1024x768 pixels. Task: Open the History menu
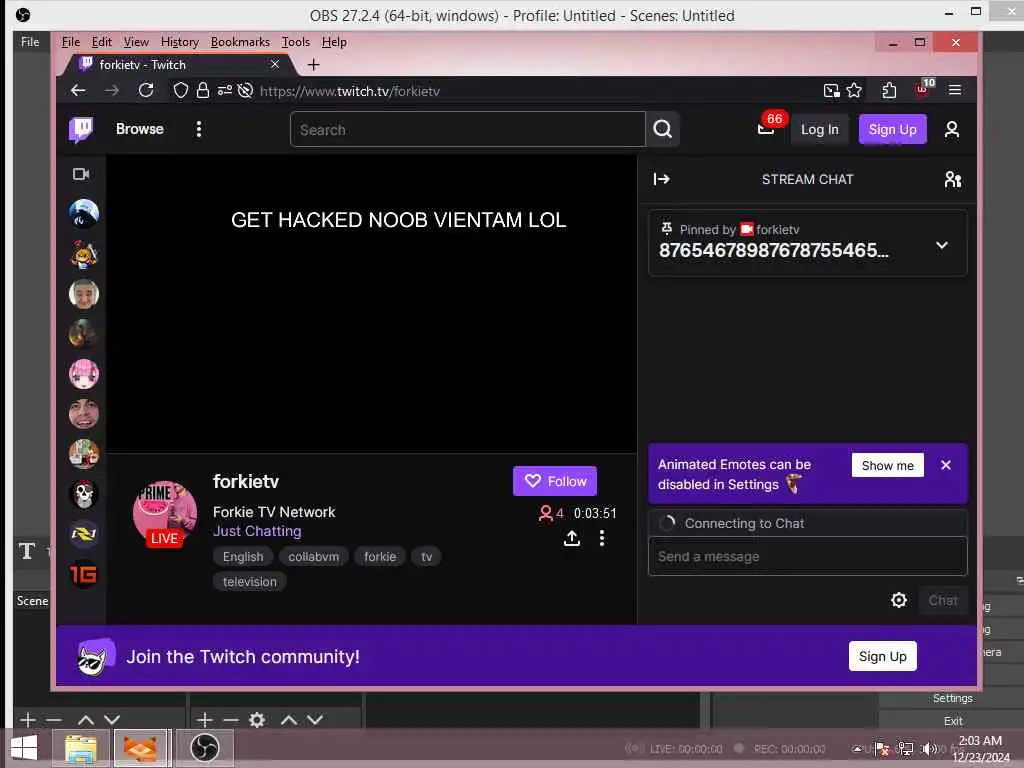click(x=180, y=42)
